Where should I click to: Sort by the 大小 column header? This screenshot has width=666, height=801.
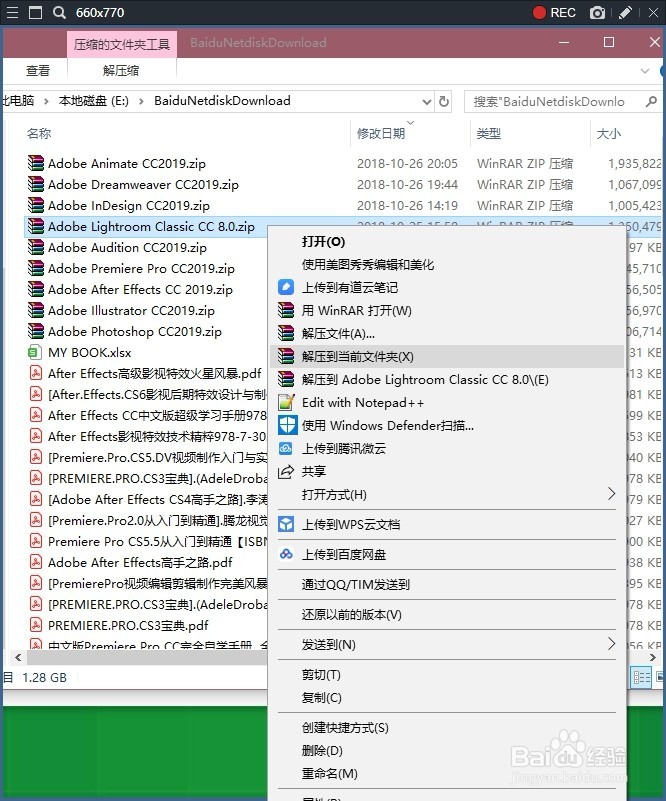click(609, 133)
